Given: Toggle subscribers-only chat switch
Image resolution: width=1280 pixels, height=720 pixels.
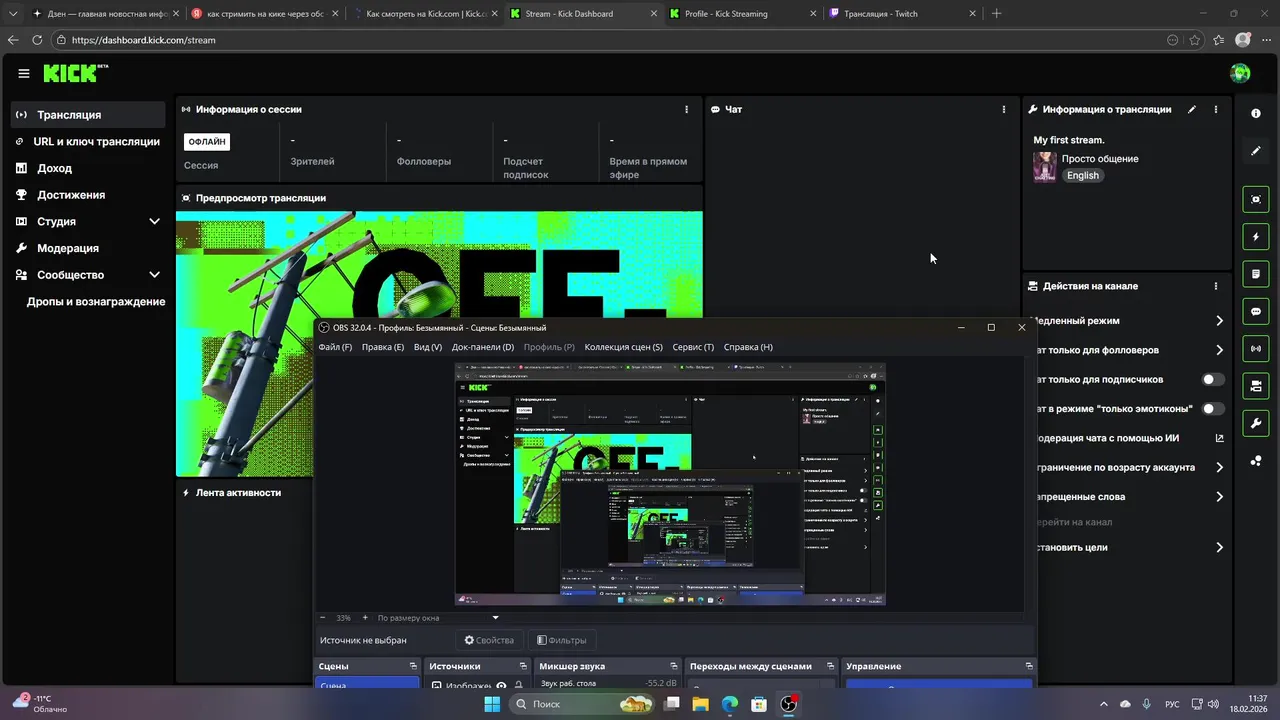Looking at the screenshot, I should pos(1213,380).
